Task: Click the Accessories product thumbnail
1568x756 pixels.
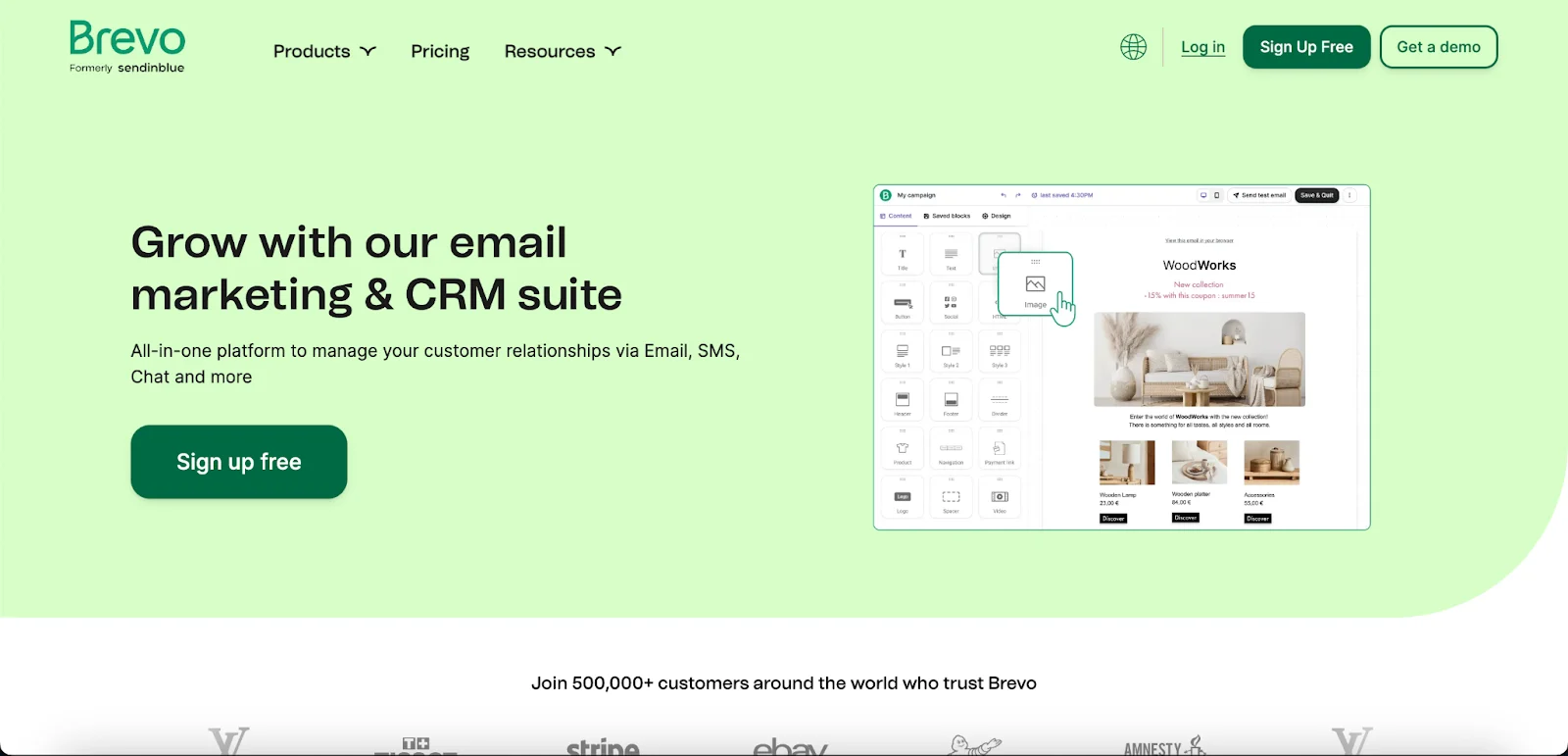Action: point(1271,463)
